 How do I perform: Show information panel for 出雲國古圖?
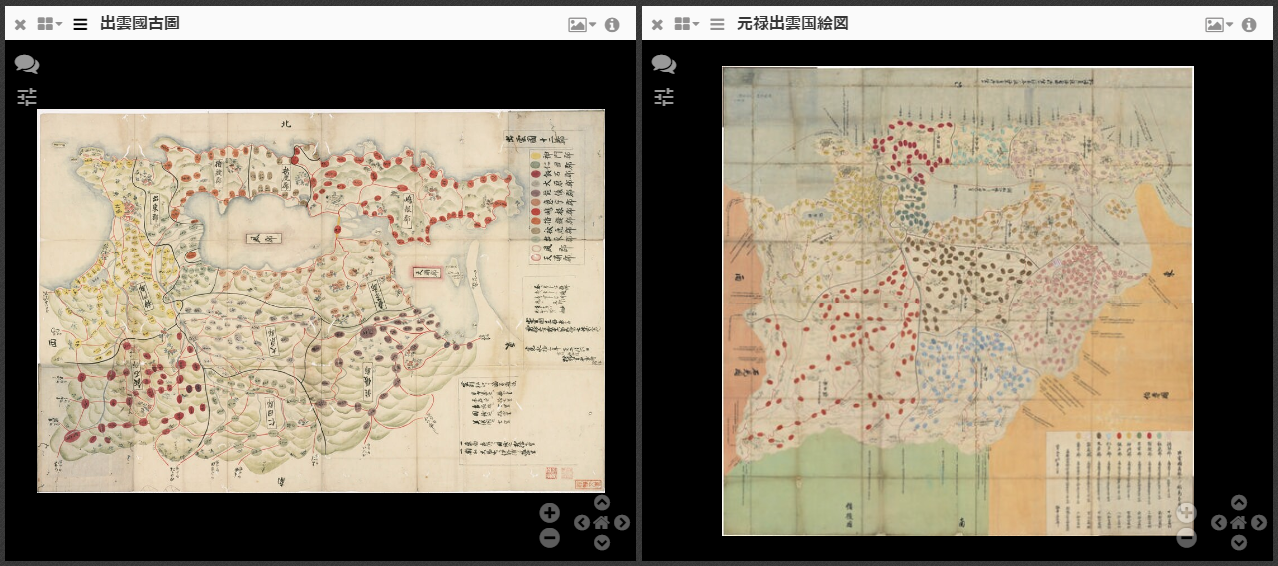612,24
